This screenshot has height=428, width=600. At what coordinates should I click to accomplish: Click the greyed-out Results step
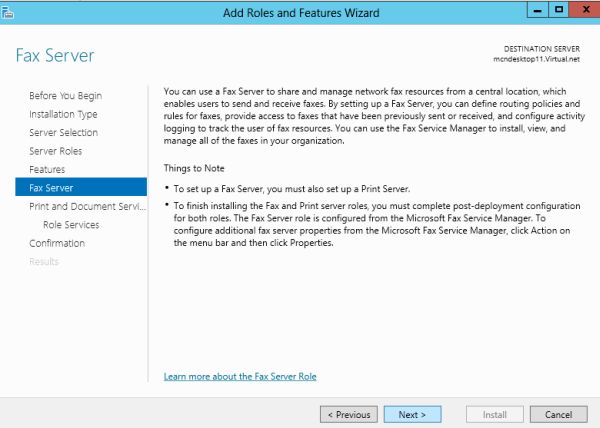(x=44, y=261)
